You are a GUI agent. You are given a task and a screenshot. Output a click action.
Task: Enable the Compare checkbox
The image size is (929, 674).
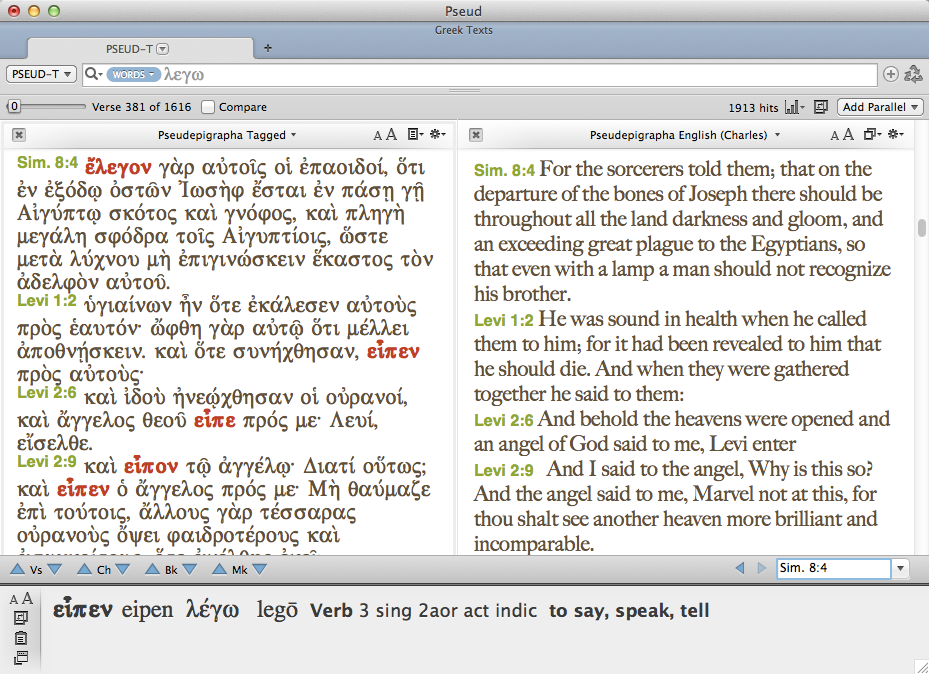(207, 107)
